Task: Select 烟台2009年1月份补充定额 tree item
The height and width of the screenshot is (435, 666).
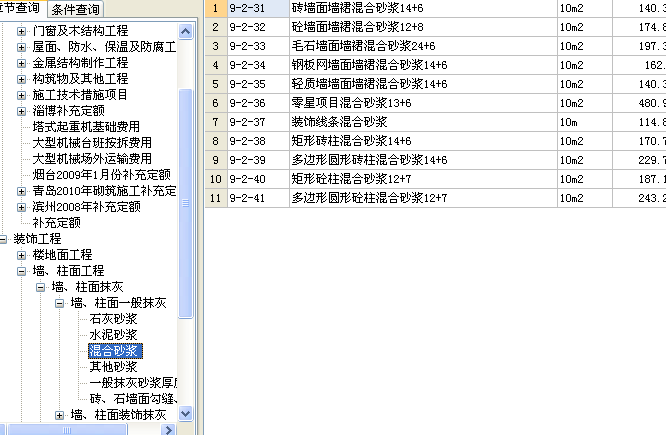Action: pyautogui.click(x=102, y=175)
